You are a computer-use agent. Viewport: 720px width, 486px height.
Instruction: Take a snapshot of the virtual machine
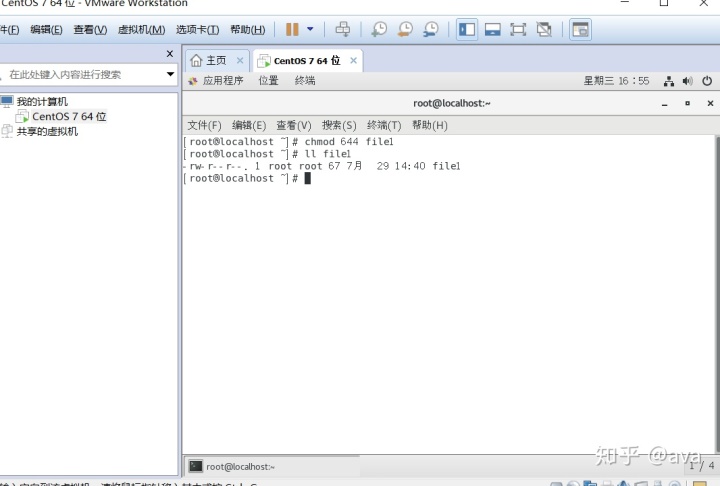[x=379, y=29]
